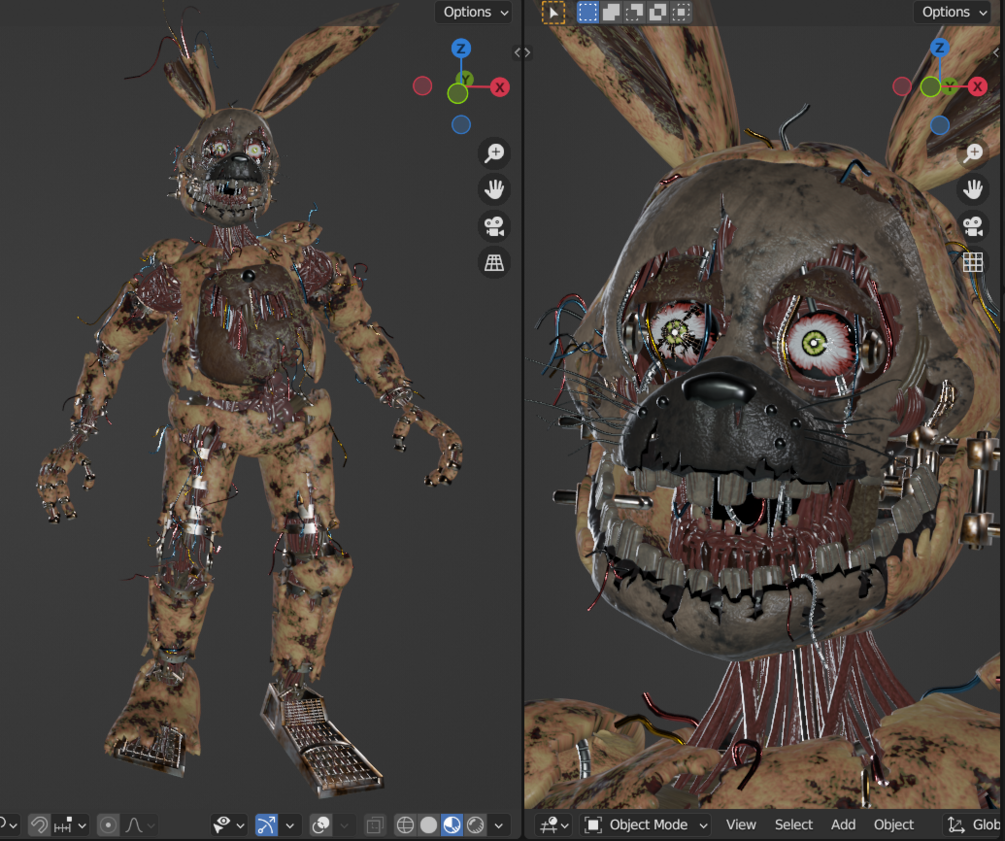Click the unlabeled red circle in right gizmo
Image resolution: width=1005 pixels, height=841 pixels.
tap(902, 87)
